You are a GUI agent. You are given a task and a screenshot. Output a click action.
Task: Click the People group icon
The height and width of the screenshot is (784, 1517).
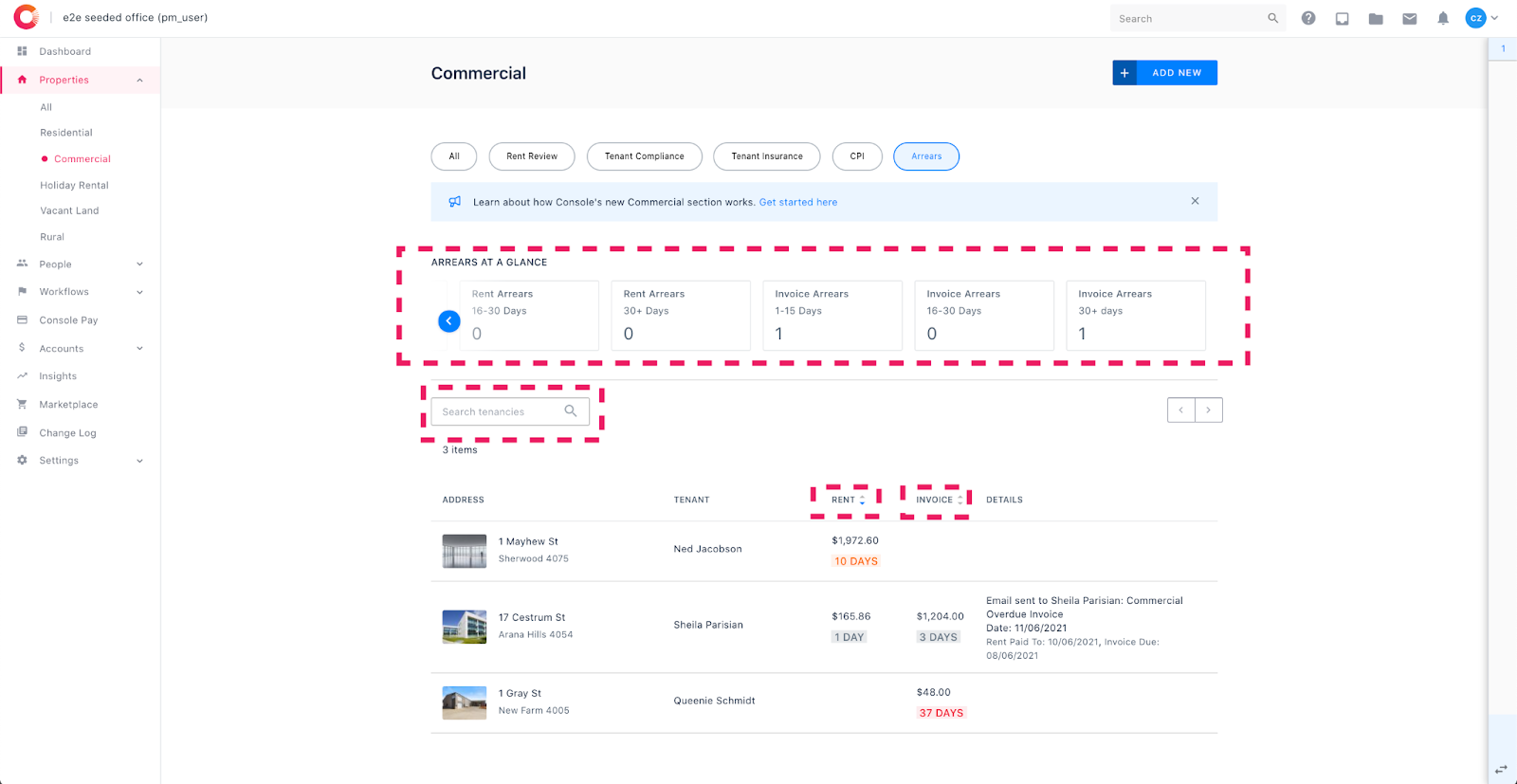[x=22, y=264]
